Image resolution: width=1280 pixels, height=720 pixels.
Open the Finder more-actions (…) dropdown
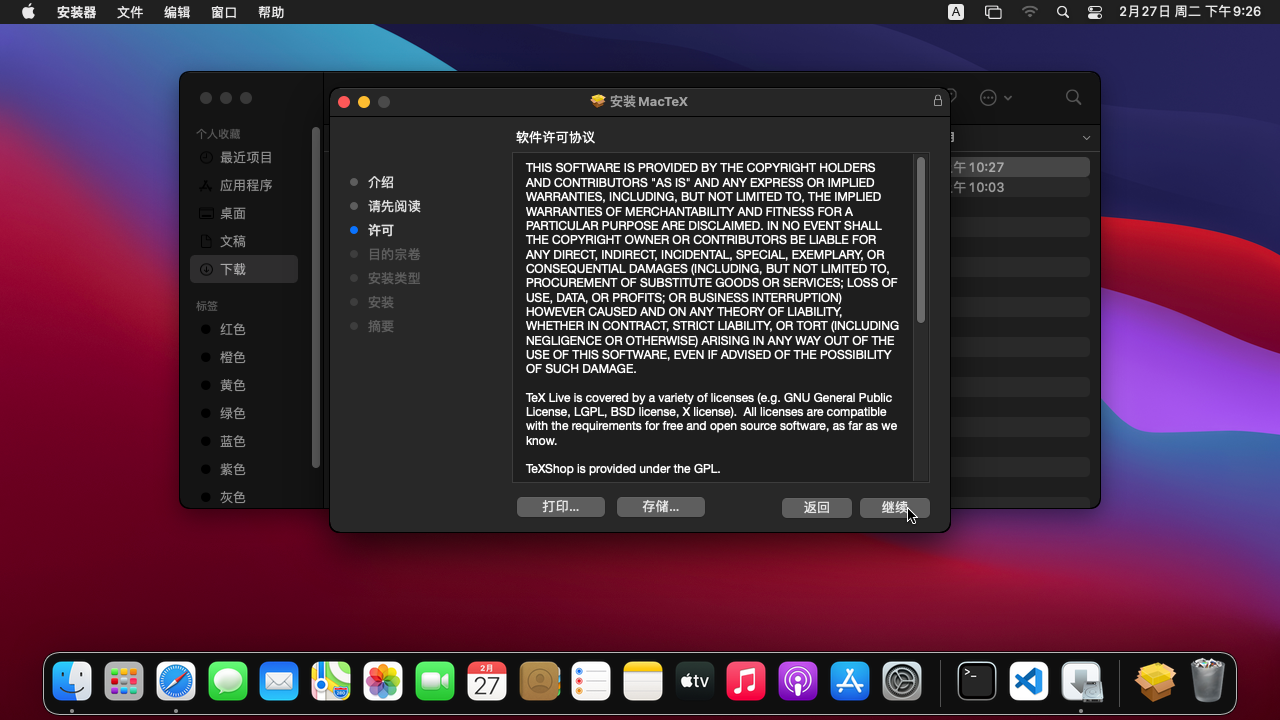(x=996, y=98)
